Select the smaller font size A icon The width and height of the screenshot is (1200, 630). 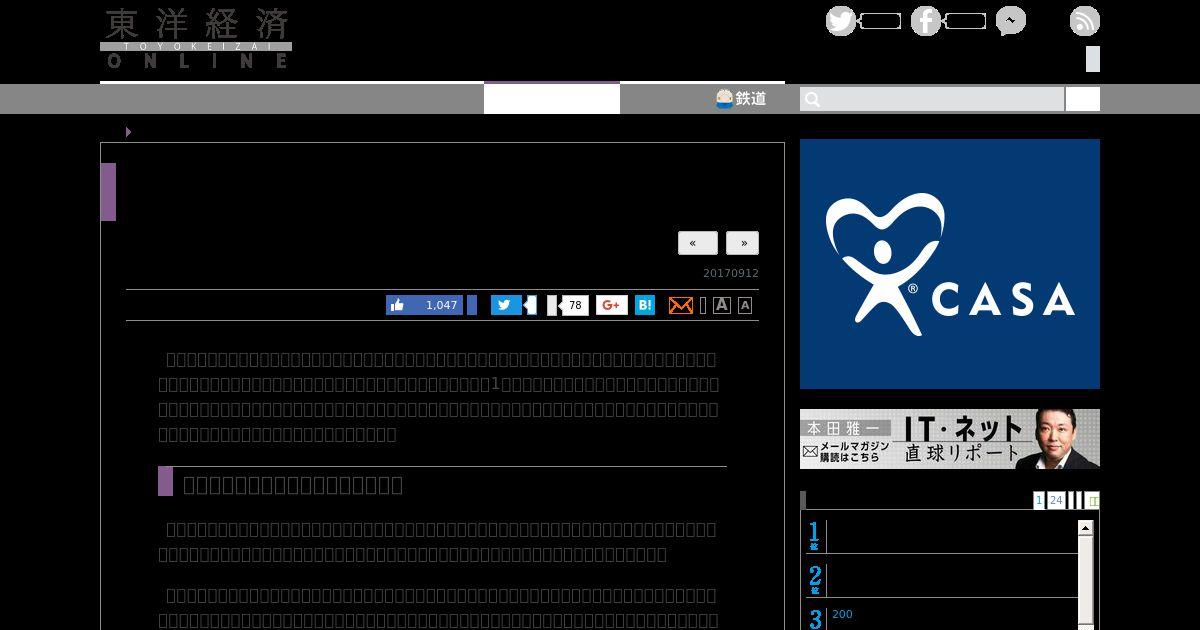click(x=745, y=306)
